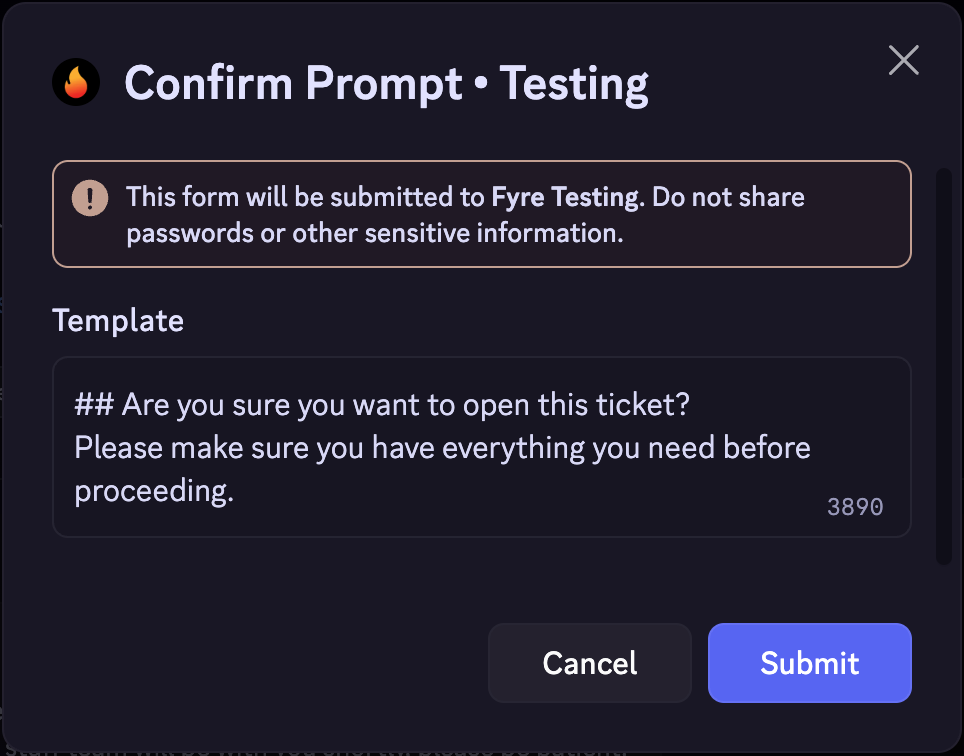Click the exclamation badge left of the warning text
This screenshot has width=964, height=756.
90,198
